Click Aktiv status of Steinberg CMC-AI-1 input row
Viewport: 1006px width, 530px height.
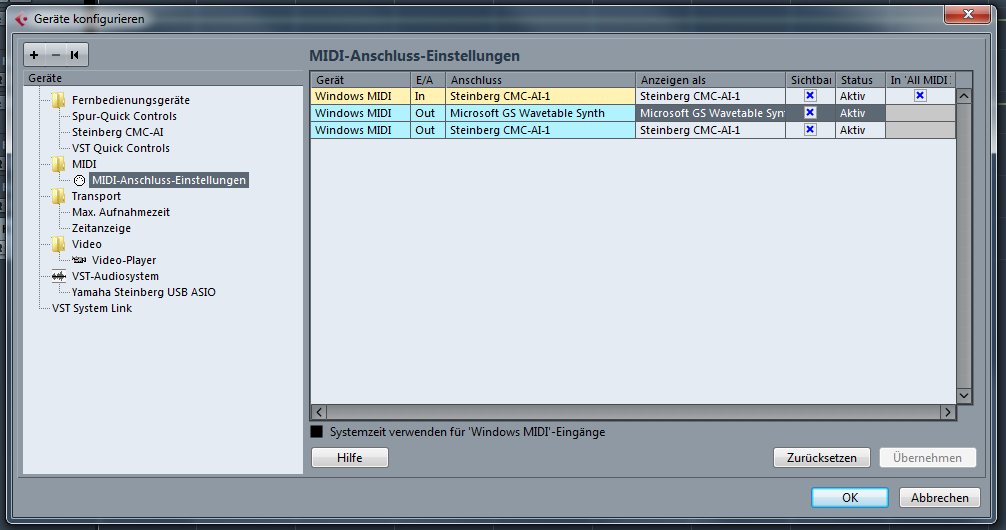pyautogui.click(x=860, y=96)
